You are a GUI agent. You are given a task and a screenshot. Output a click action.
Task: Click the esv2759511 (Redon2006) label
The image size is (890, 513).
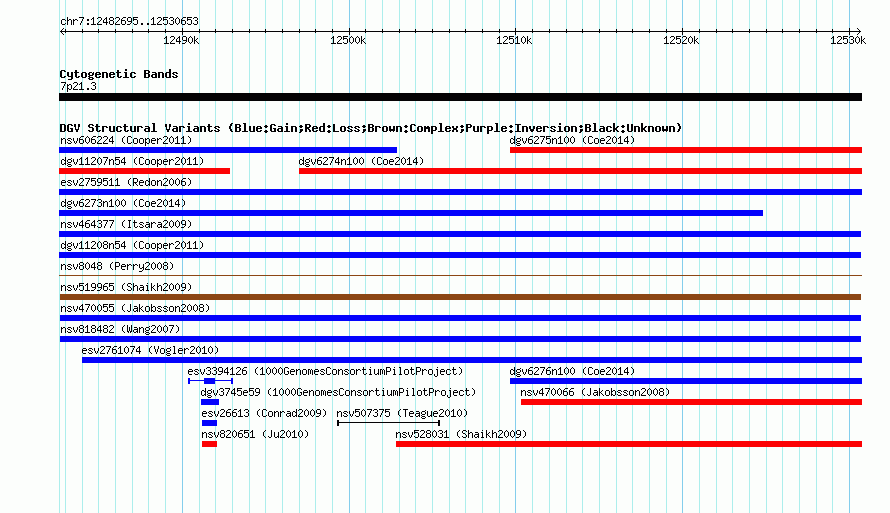tap(126, 182)
